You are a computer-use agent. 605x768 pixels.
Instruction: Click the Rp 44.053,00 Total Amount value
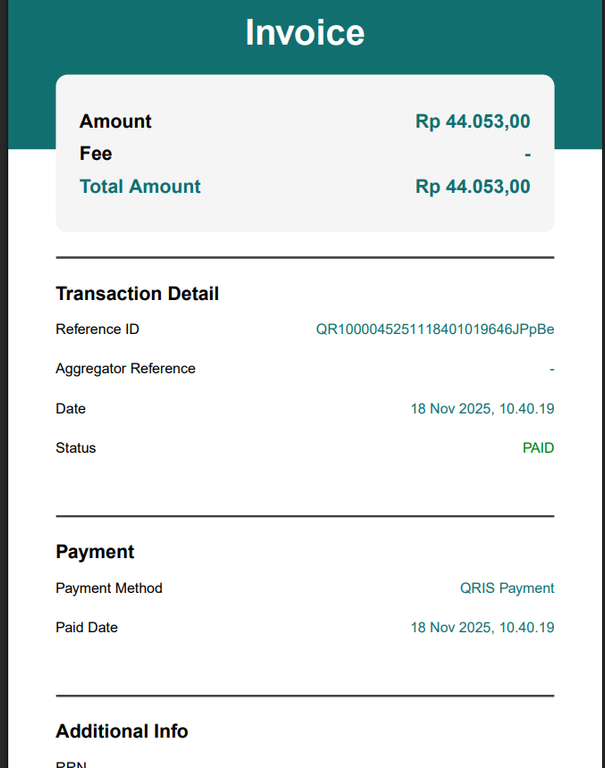click(473, 187)
